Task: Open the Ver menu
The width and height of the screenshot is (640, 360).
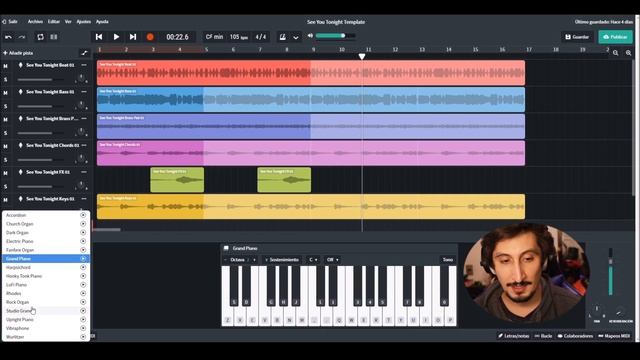Action: [x=68, y=22]
